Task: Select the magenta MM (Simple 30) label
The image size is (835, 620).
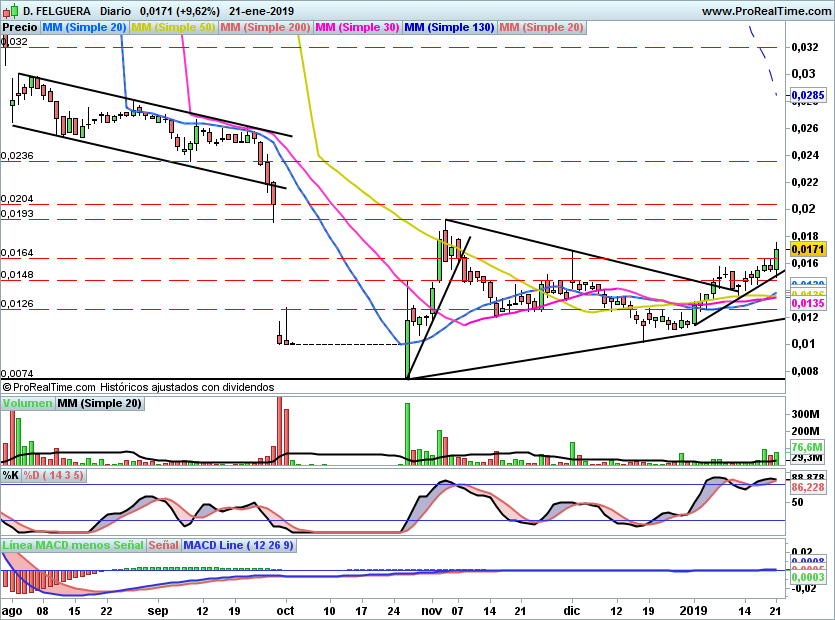Action: tap(356, 27)
